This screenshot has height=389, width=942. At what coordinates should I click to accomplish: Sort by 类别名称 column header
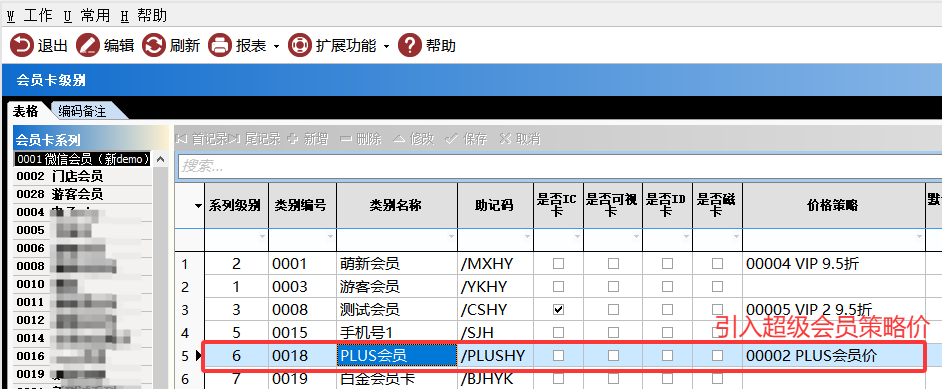[x=397, y=205]
